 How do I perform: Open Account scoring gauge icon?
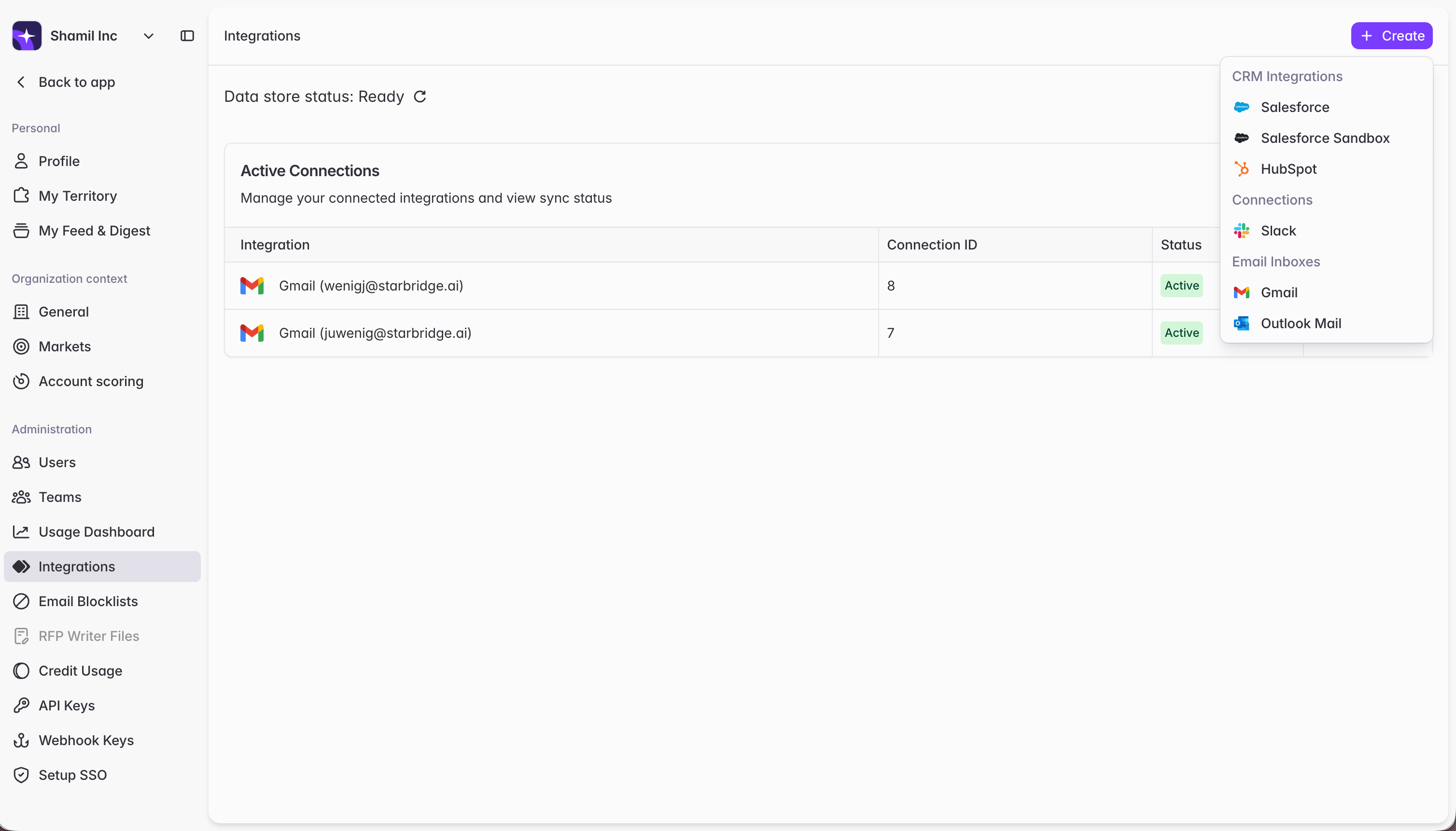pyautogui.click(x=21, y=381)
